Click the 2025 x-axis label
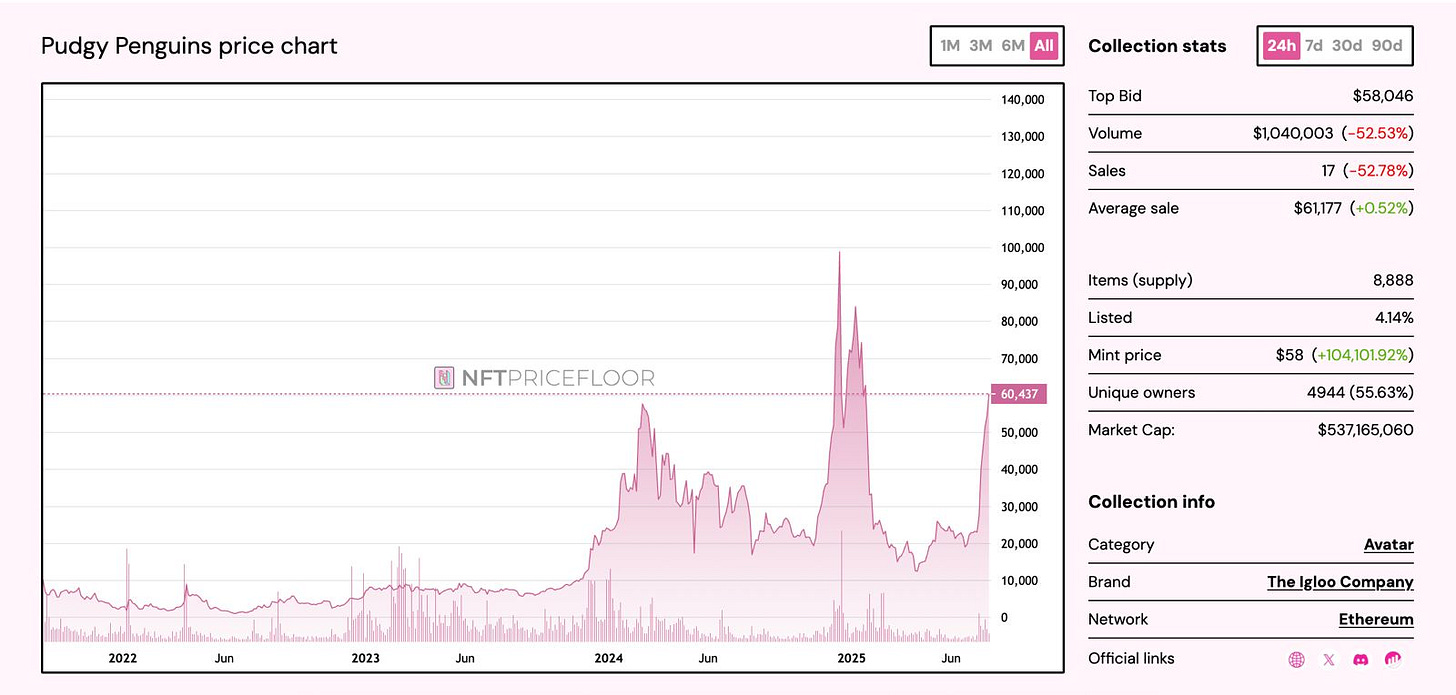 tap(851, 658)
